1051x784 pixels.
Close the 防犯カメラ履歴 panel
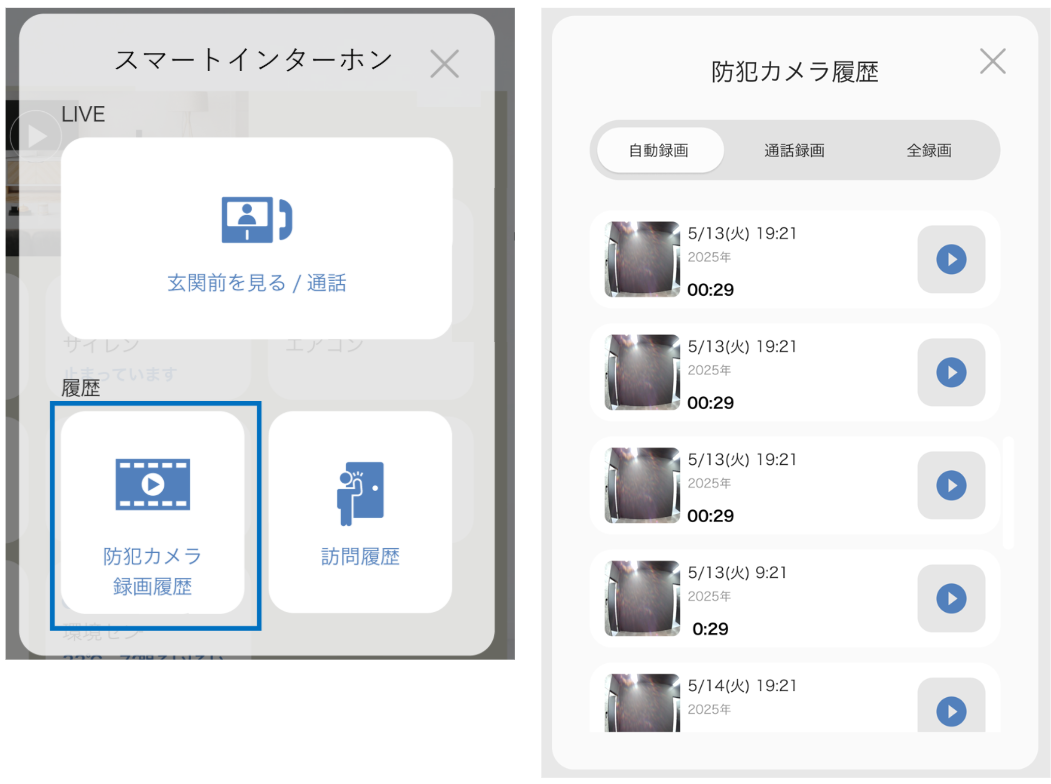coord(992,62)
